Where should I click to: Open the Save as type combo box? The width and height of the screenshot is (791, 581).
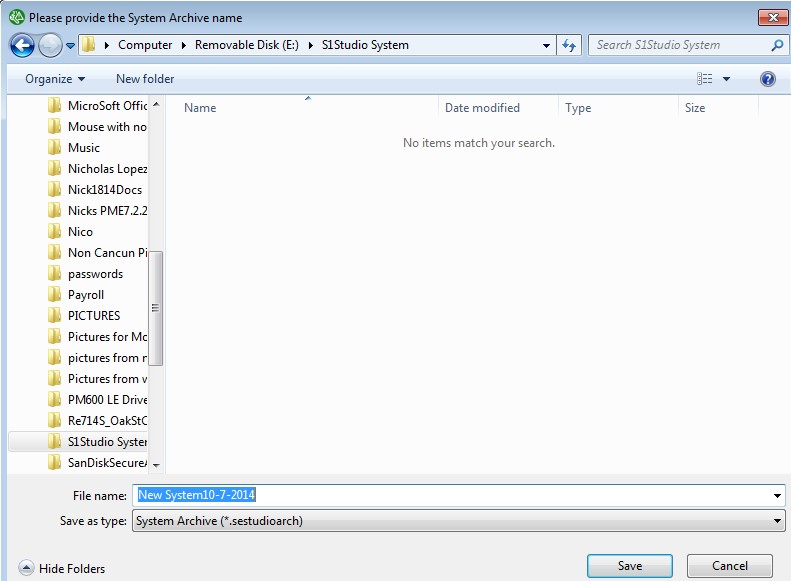point(459,520)
